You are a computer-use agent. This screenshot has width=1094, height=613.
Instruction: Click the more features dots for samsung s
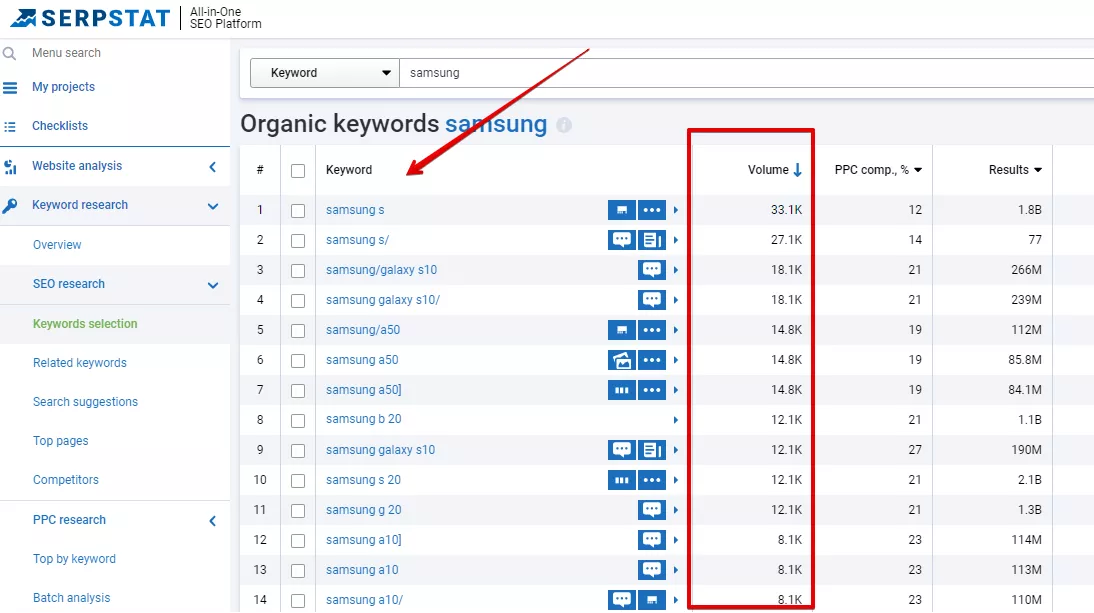(652, 210)
